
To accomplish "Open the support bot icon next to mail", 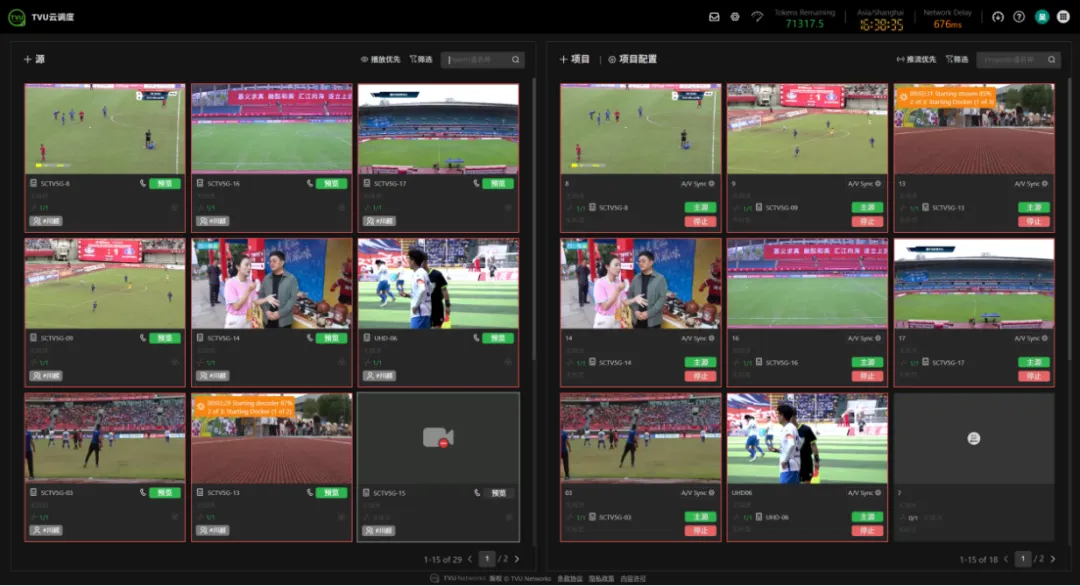I will [x=735, y=17].
